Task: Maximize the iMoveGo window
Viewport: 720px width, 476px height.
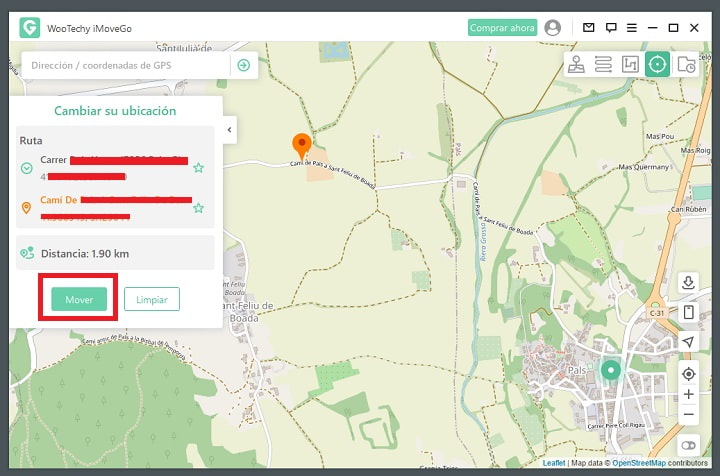Action: coord(673,28)
